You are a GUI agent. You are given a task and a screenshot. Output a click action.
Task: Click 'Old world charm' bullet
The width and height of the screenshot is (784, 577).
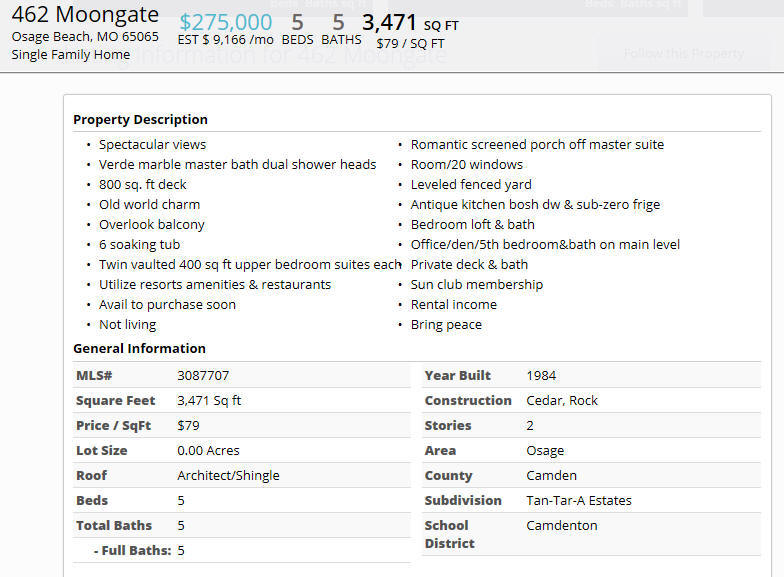[150, 204]
